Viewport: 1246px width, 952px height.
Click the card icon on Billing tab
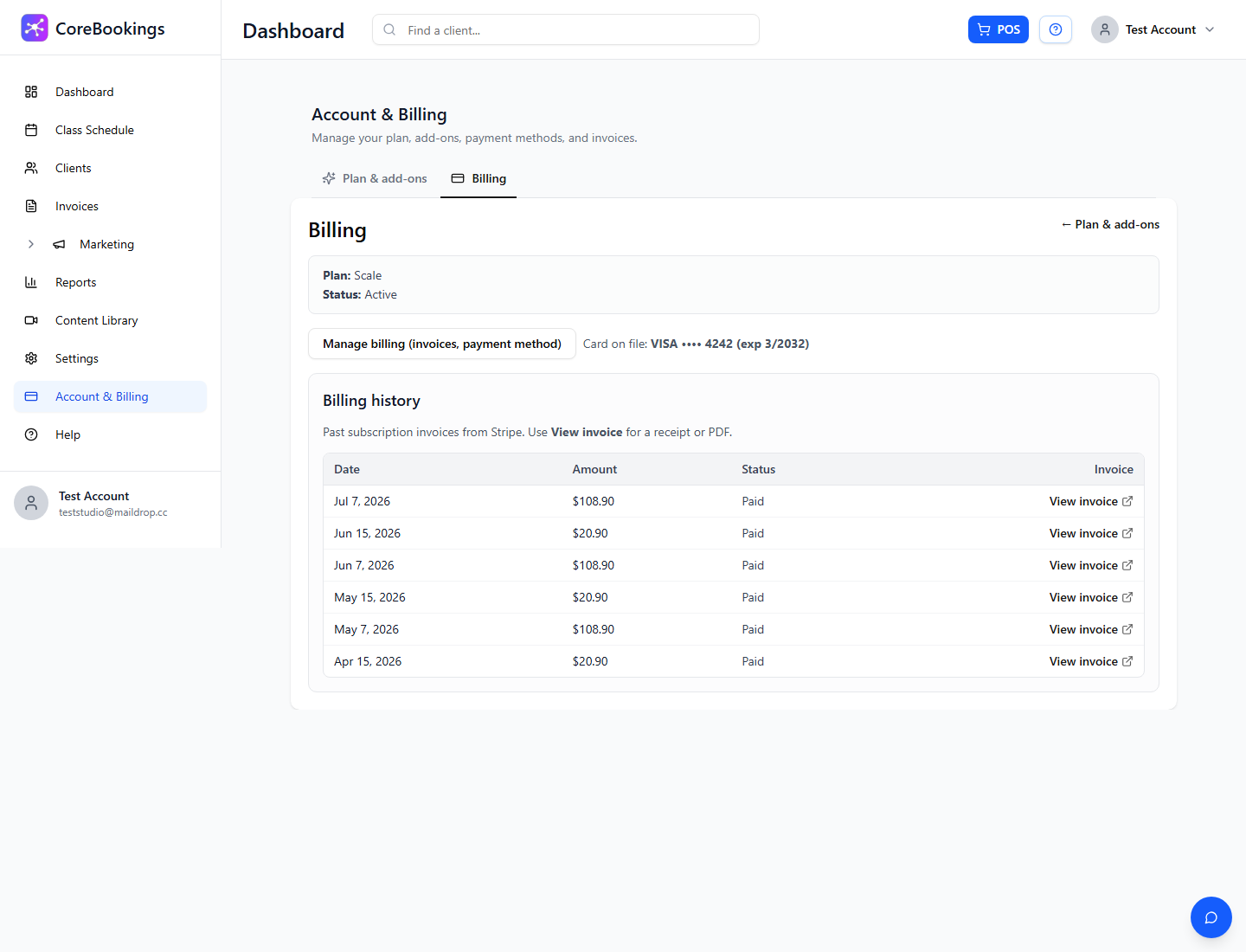pos(458,178)
